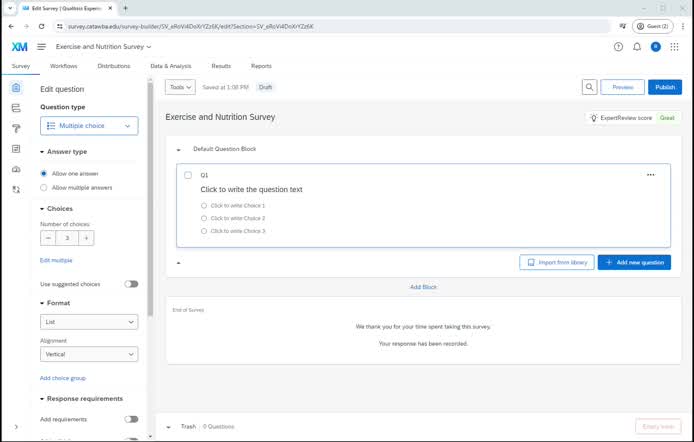694x442 pixels.
Task: Open the account profile avatar
Action: (655, 46)
